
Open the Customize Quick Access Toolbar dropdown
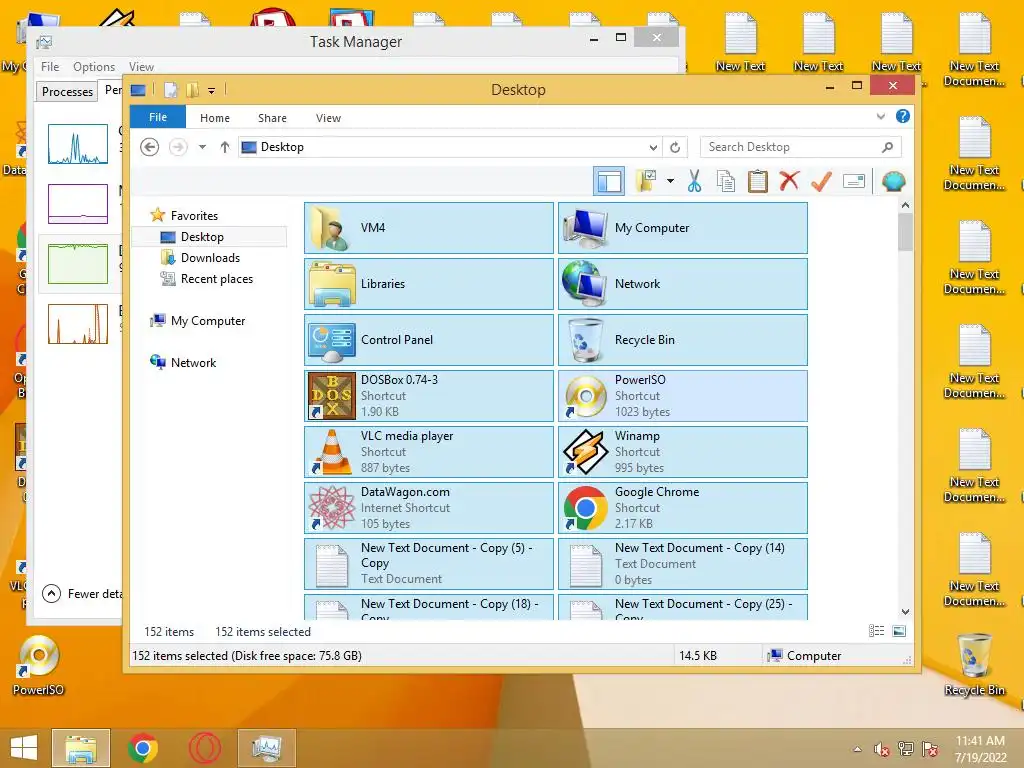point(212,91)
